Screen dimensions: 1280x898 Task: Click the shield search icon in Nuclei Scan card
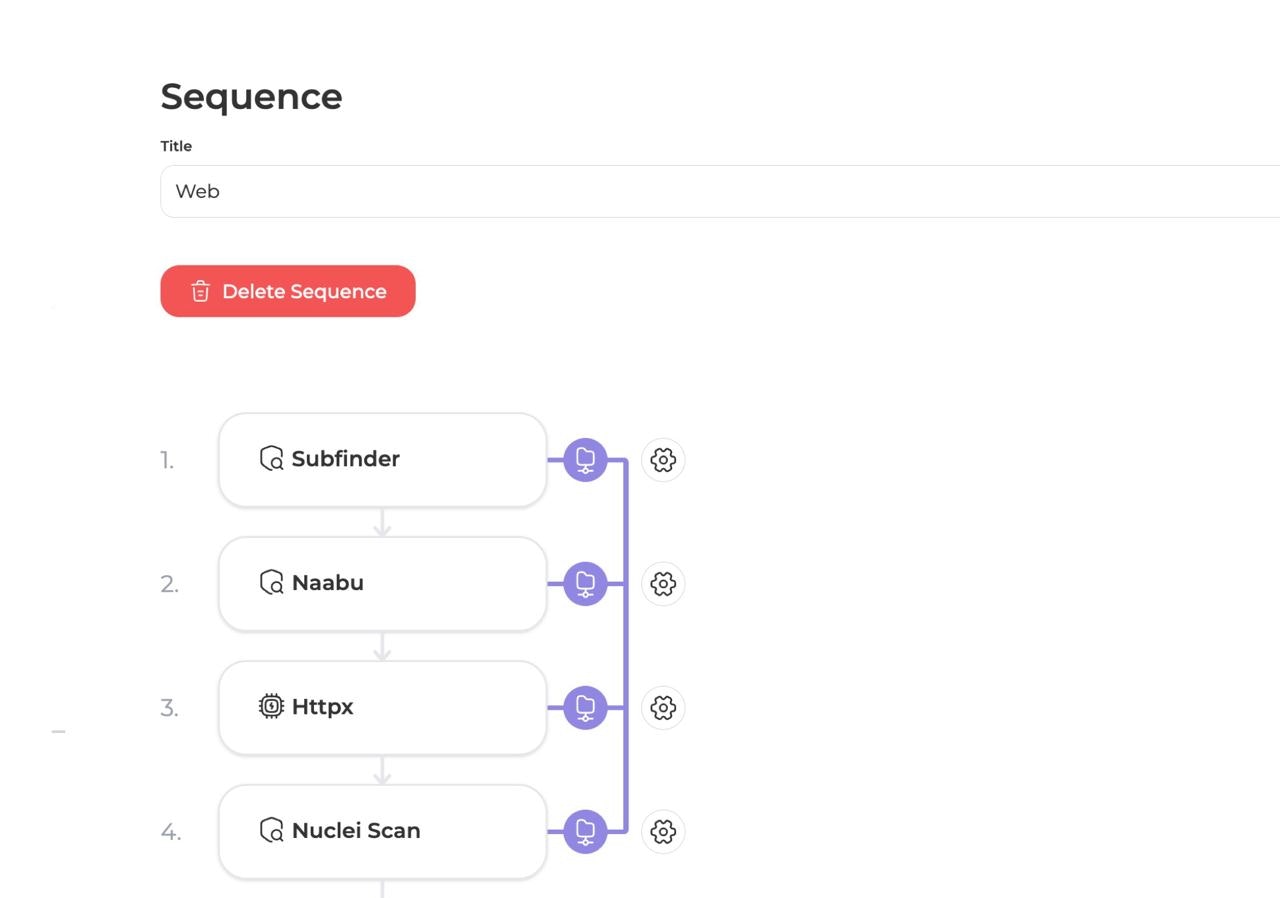click(271, 831)
